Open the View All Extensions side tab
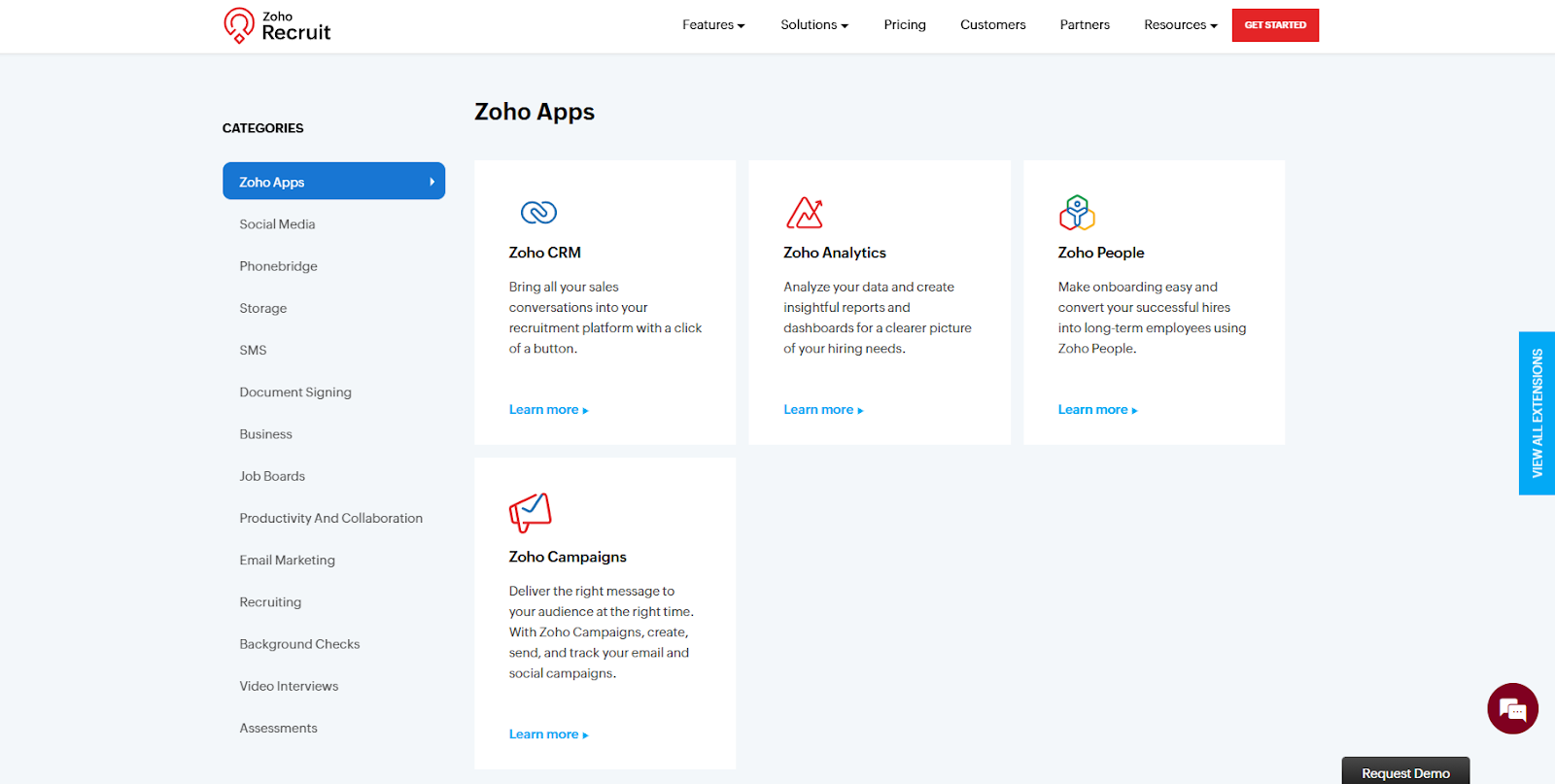 tap(1537, 413)
